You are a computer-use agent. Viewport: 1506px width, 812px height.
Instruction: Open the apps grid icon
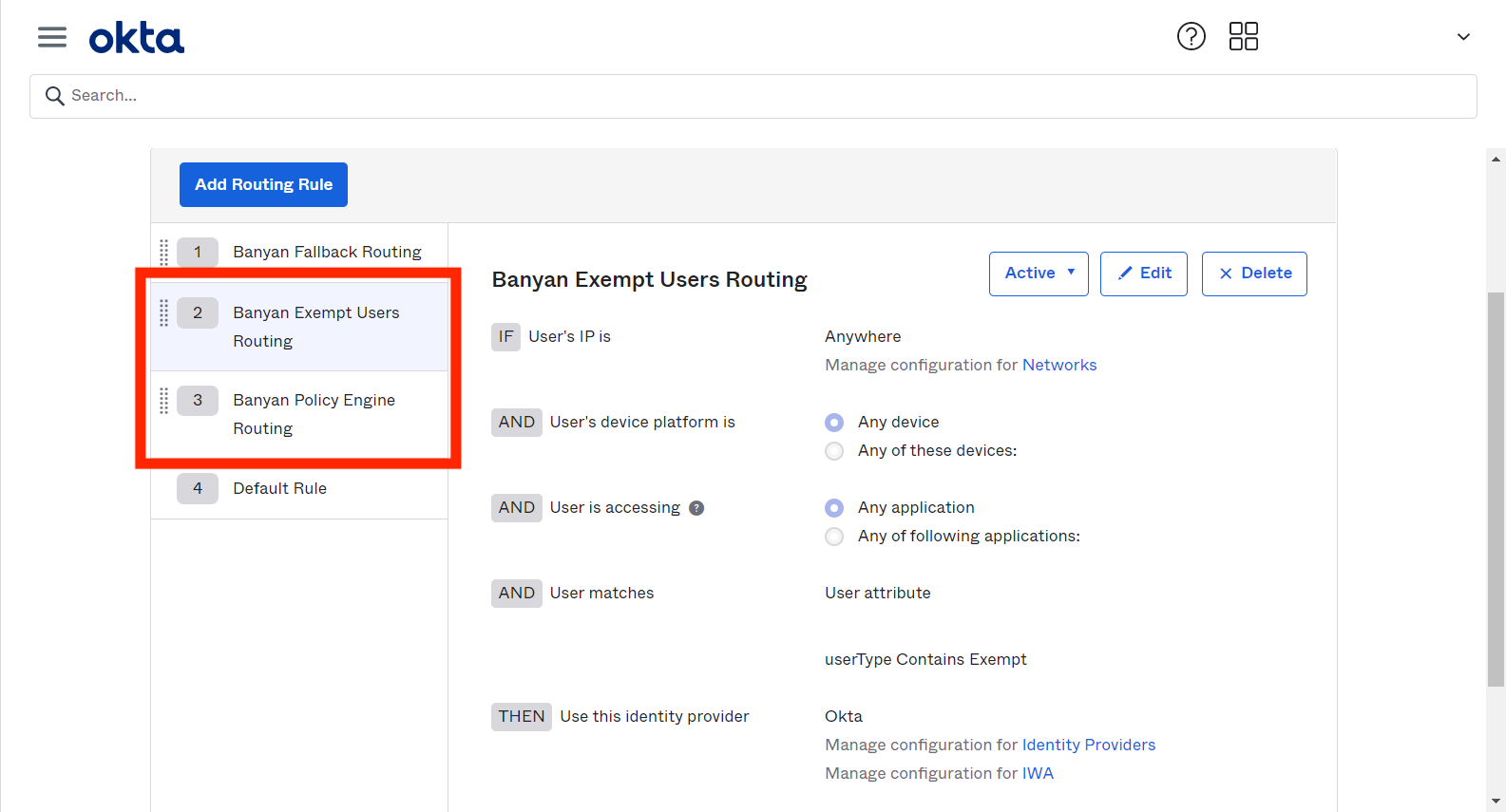click(x=1243, y=37)
